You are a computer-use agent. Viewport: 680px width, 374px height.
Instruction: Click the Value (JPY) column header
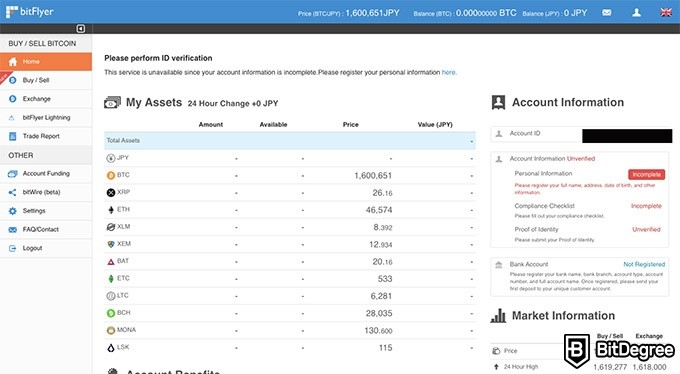coord(435,125)
